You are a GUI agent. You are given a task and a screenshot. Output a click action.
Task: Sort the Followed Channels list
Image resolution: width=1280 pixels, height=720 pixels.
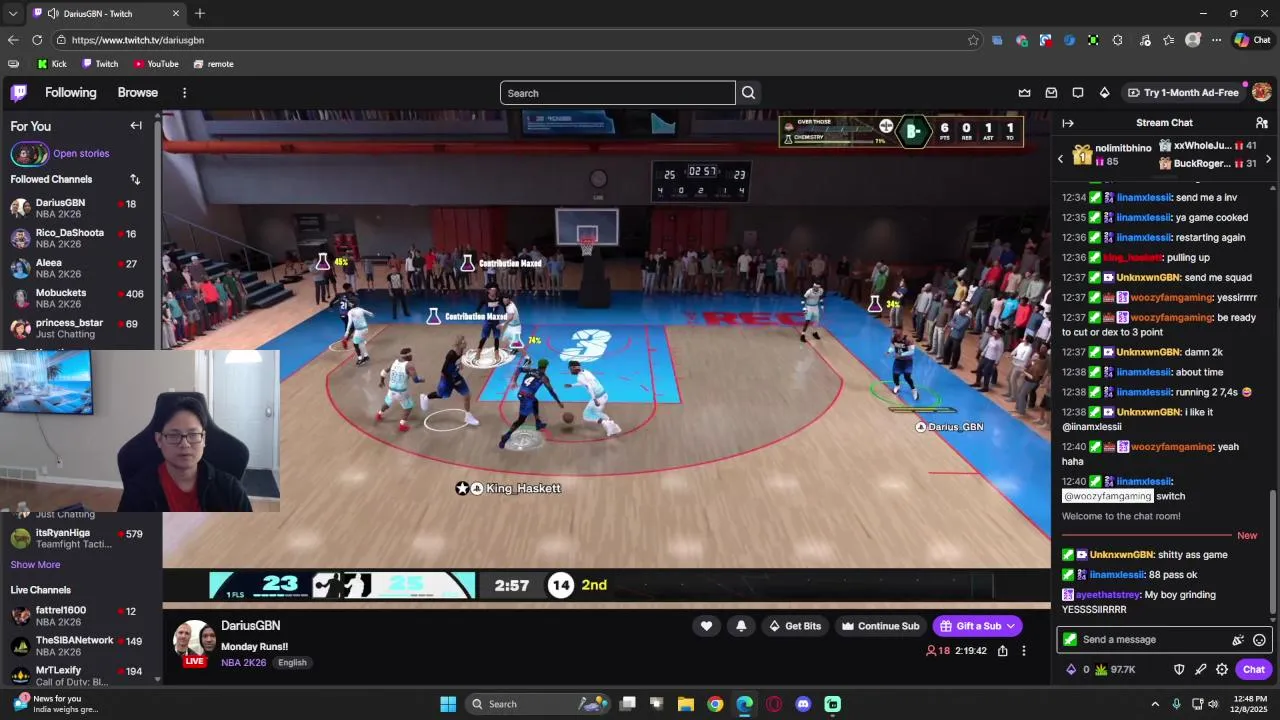(x=135, y=179)
